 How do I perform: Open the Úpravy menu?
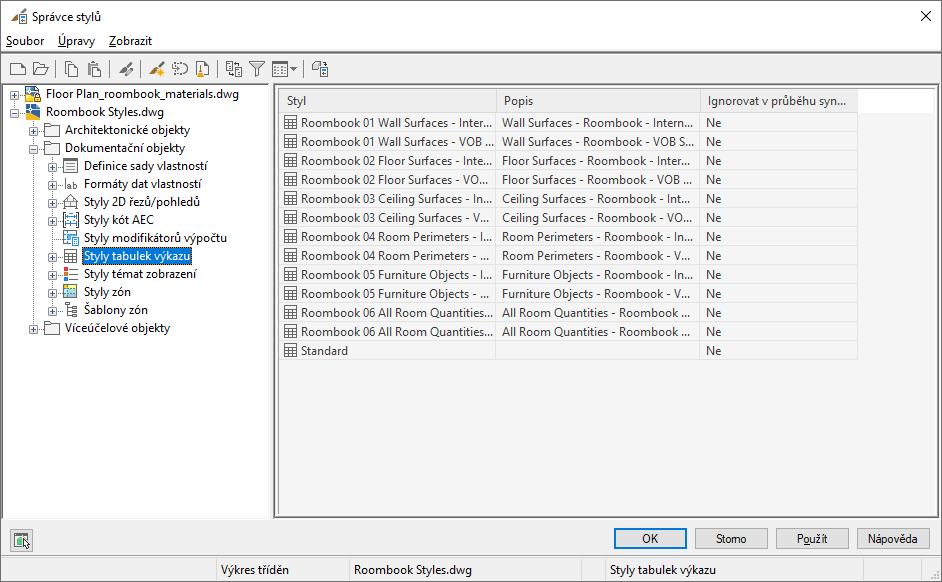click(x=76, y=41)
